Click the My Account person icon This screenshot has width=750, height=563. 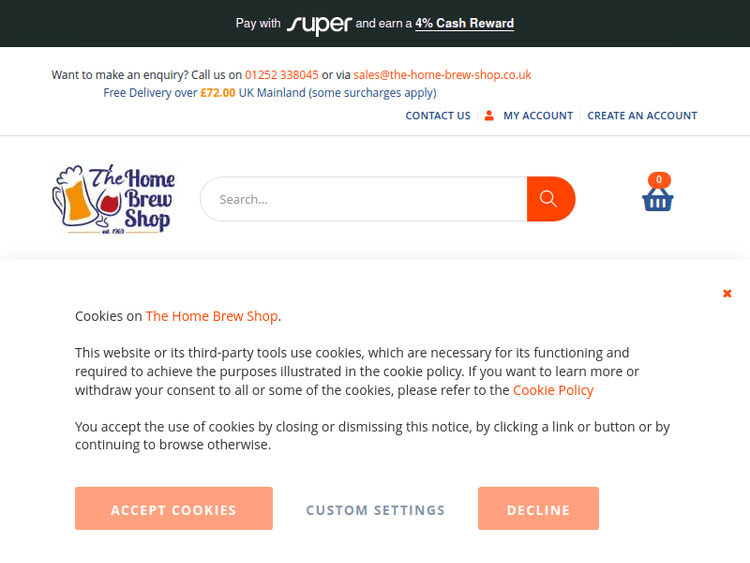(489, 116)
